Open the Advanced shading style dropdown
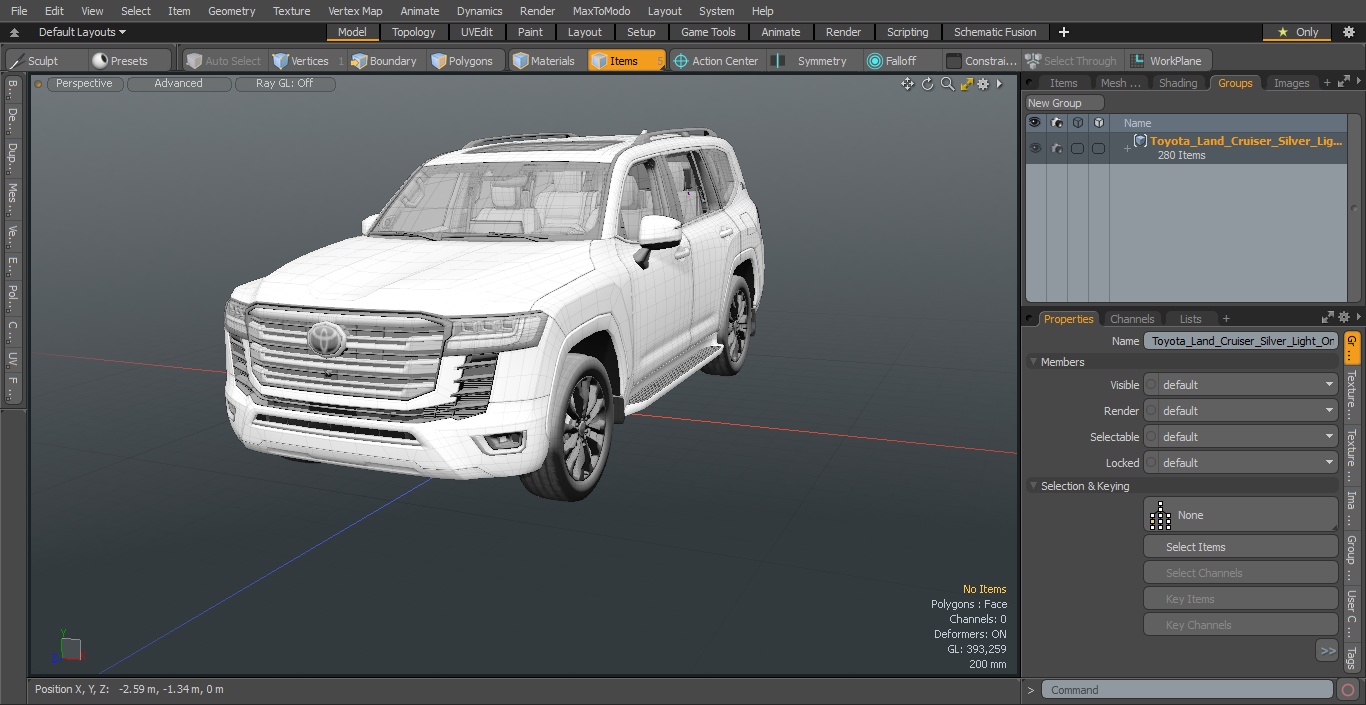 click(x=179, y=84)
